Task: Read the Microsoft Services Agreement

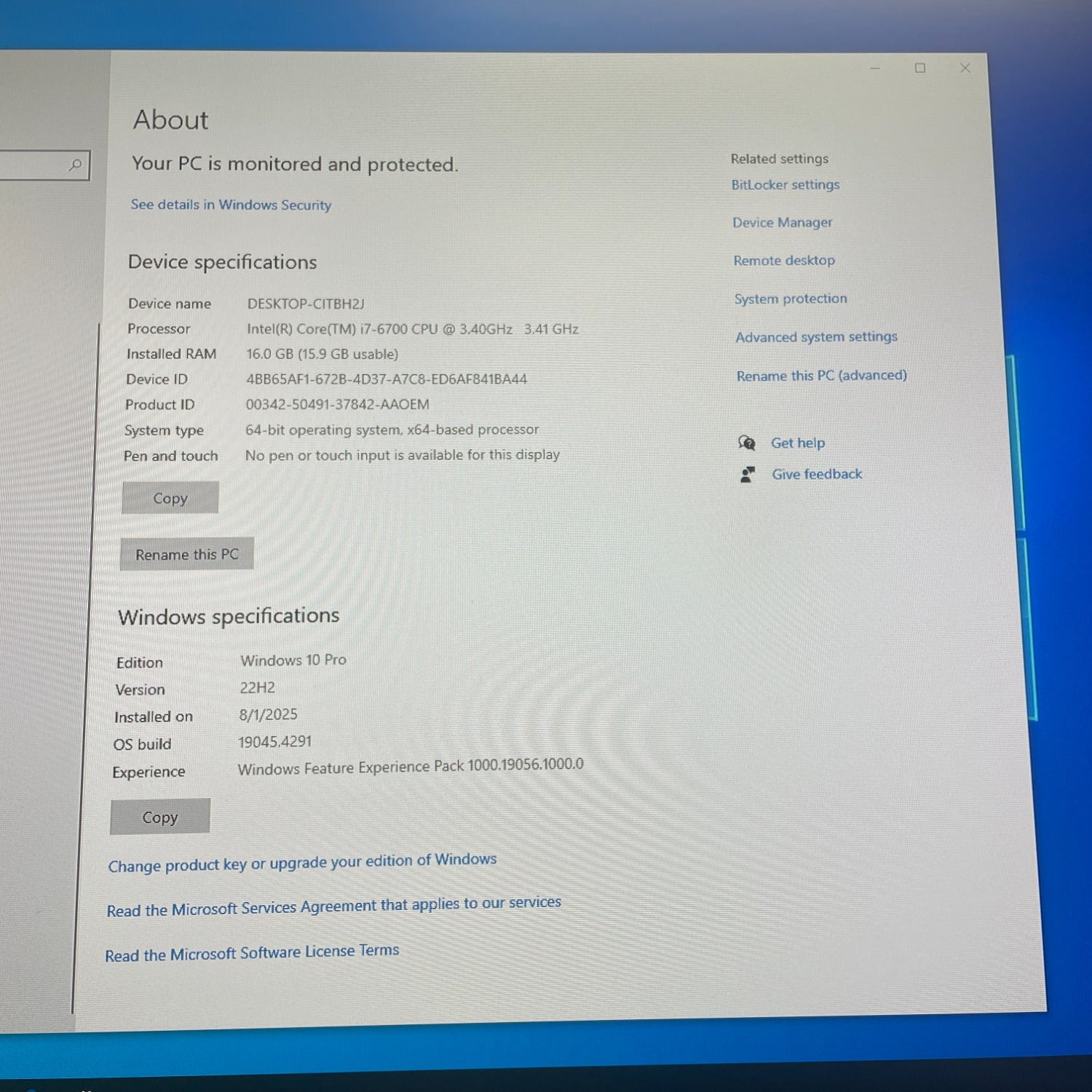Action: 333,906
